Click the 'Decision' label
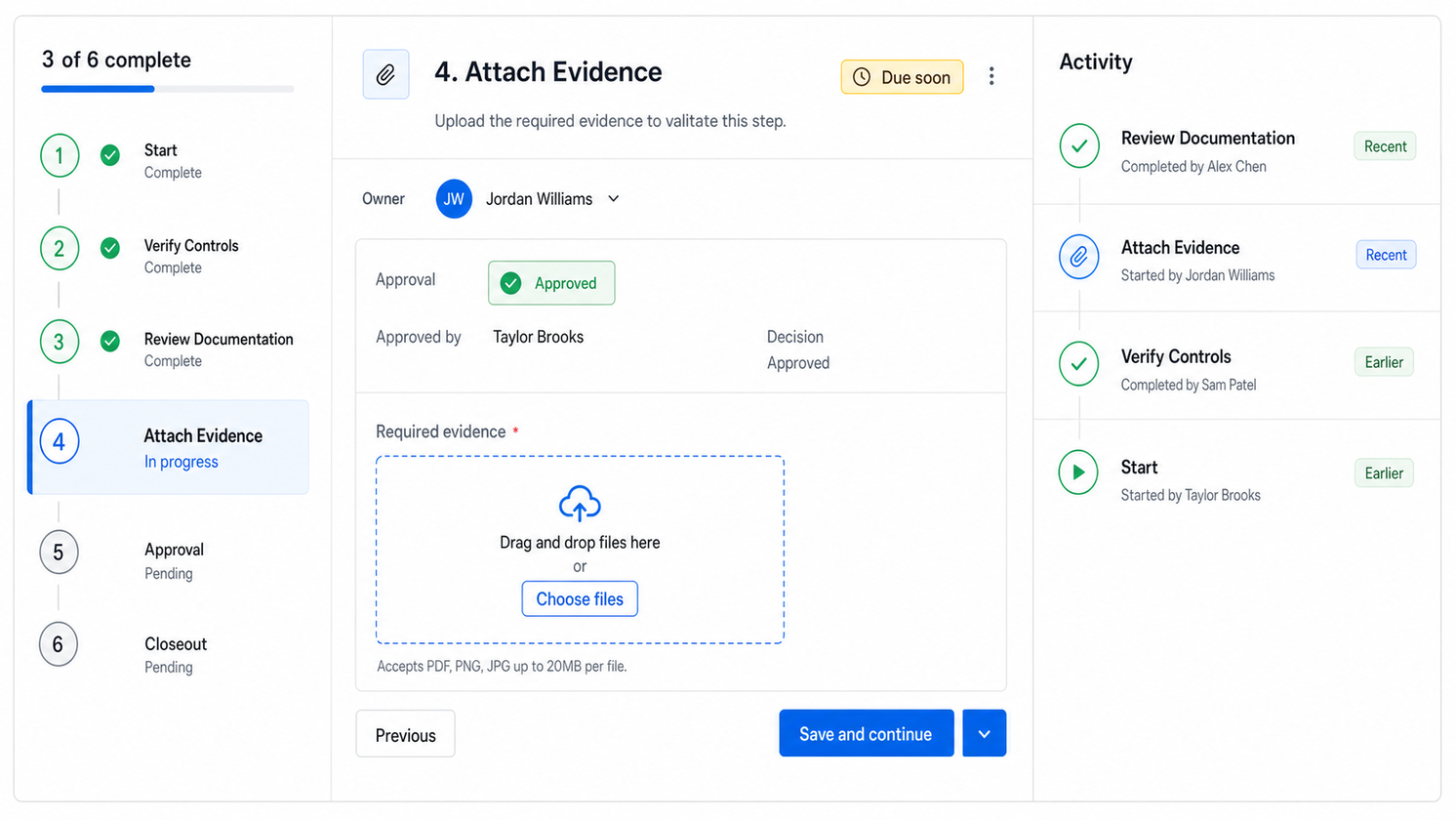The height and width of the screenshot is (820, 1456). click(x=795, y=337)
